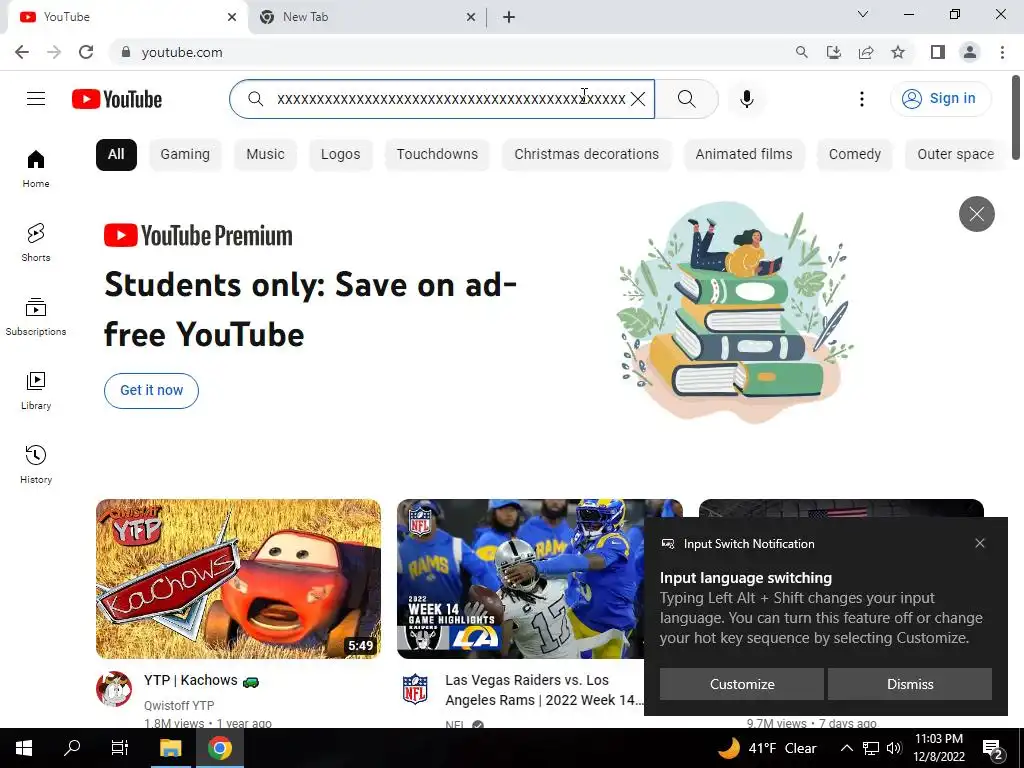Screen dimensions: 1024x768
Task: Close the Input Switch Notification popup
Action: (980, 543)
